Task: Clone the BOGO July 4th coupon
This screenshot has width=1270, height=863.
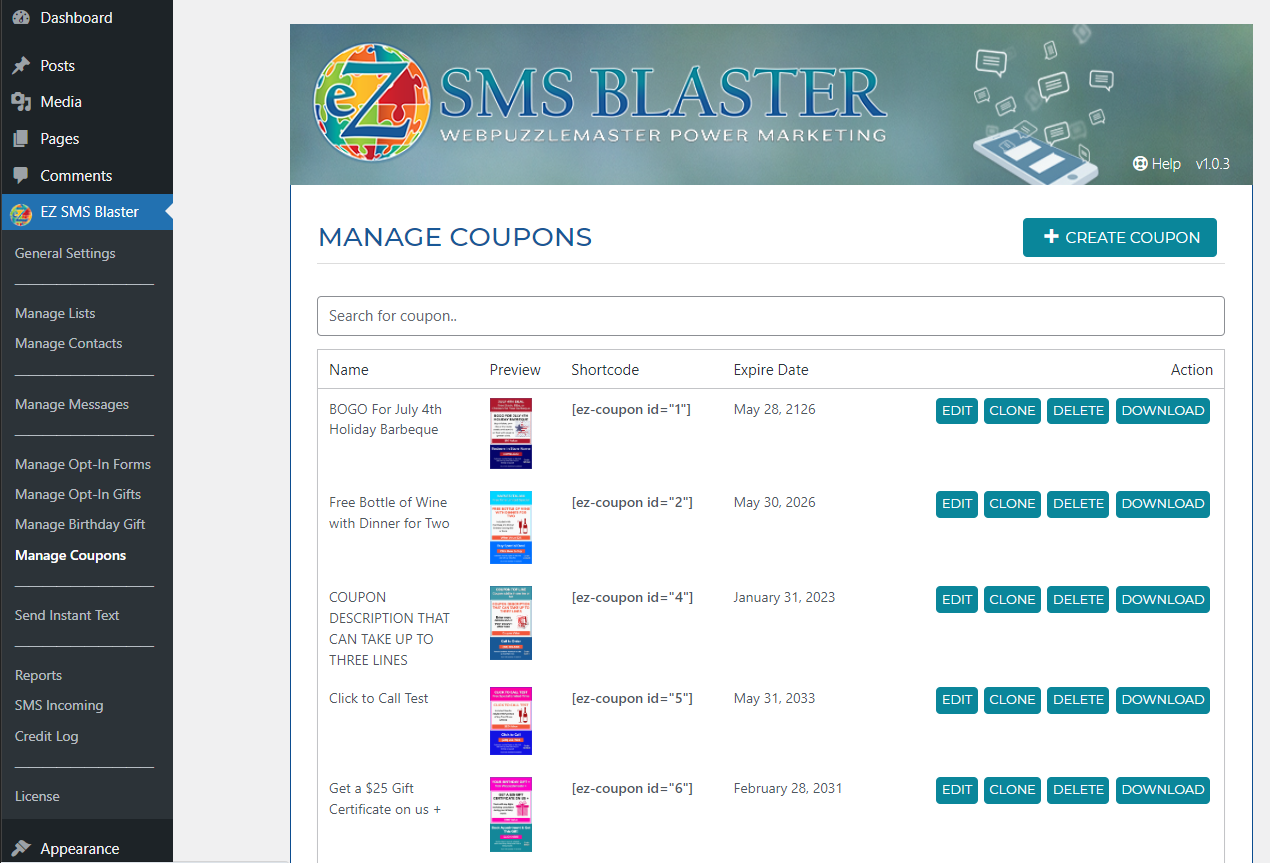Action: [x=1012, y=411]
